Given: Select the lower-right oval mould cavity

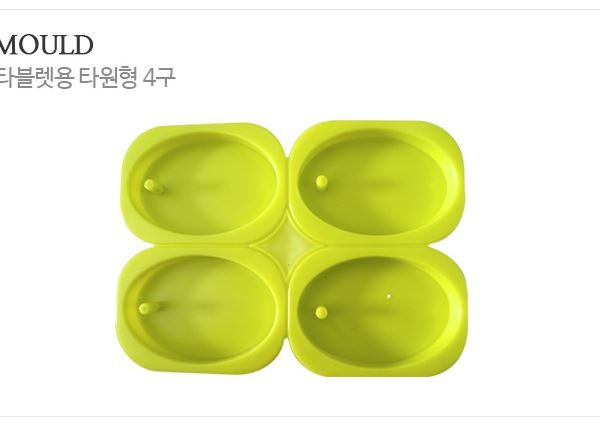Looking at the screenshot, I should tap(377, 311).
